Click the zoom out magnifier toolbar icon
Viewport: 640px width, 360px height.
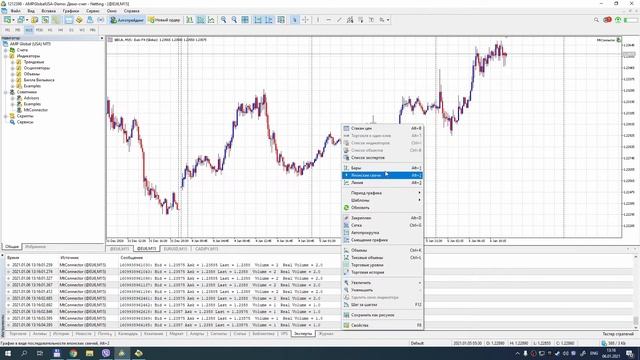234,20
